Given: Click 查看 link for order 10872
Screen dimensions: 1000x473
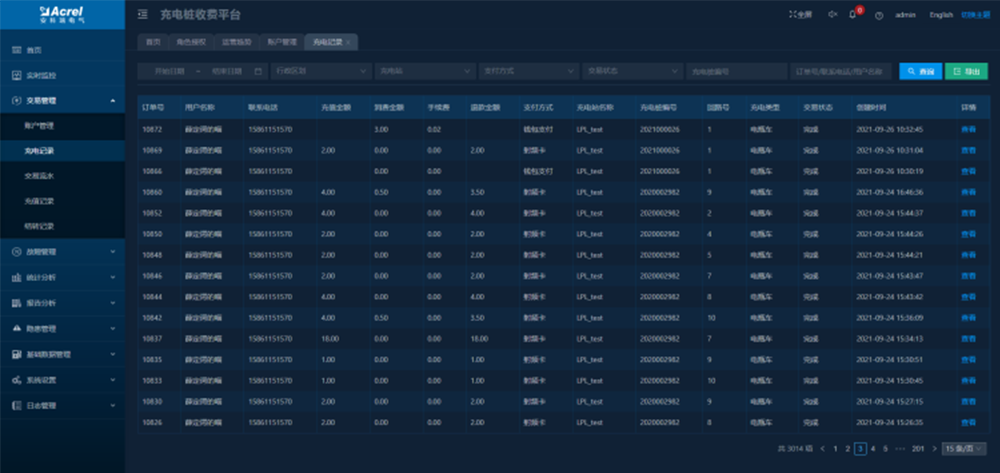Looking at the screenshot, I should tap(967, 129).
